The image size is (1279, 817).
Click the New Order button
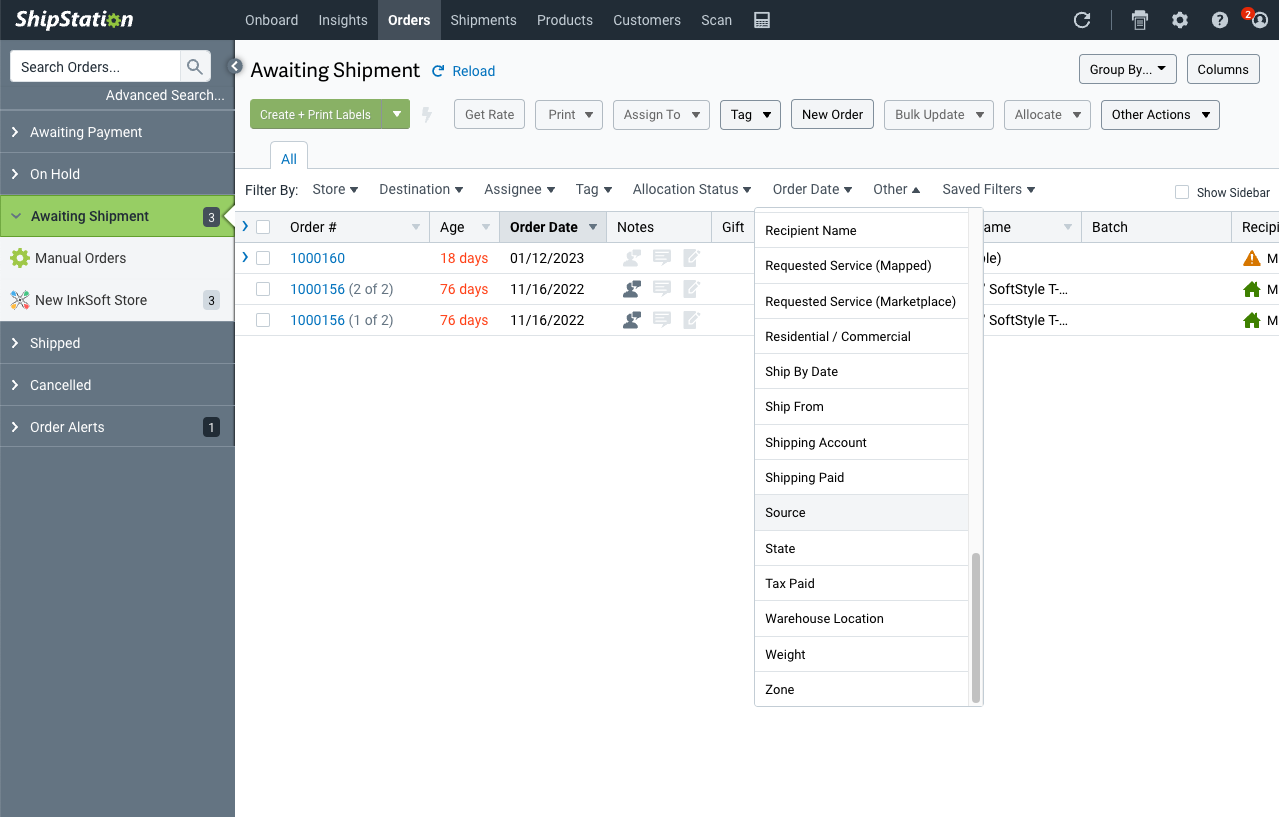tap(831, 114)
